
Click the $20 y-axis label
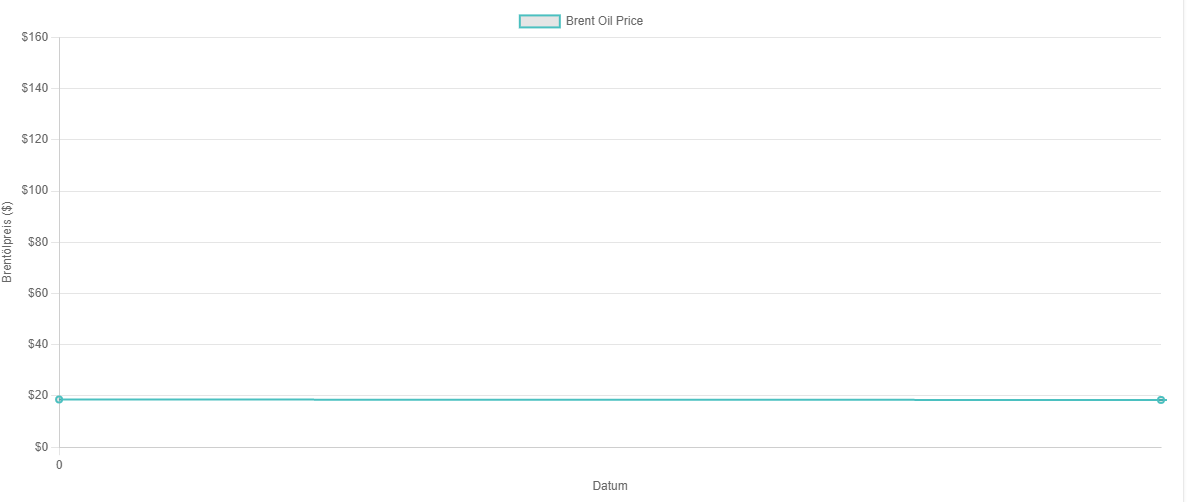click(x=38, y=395)
